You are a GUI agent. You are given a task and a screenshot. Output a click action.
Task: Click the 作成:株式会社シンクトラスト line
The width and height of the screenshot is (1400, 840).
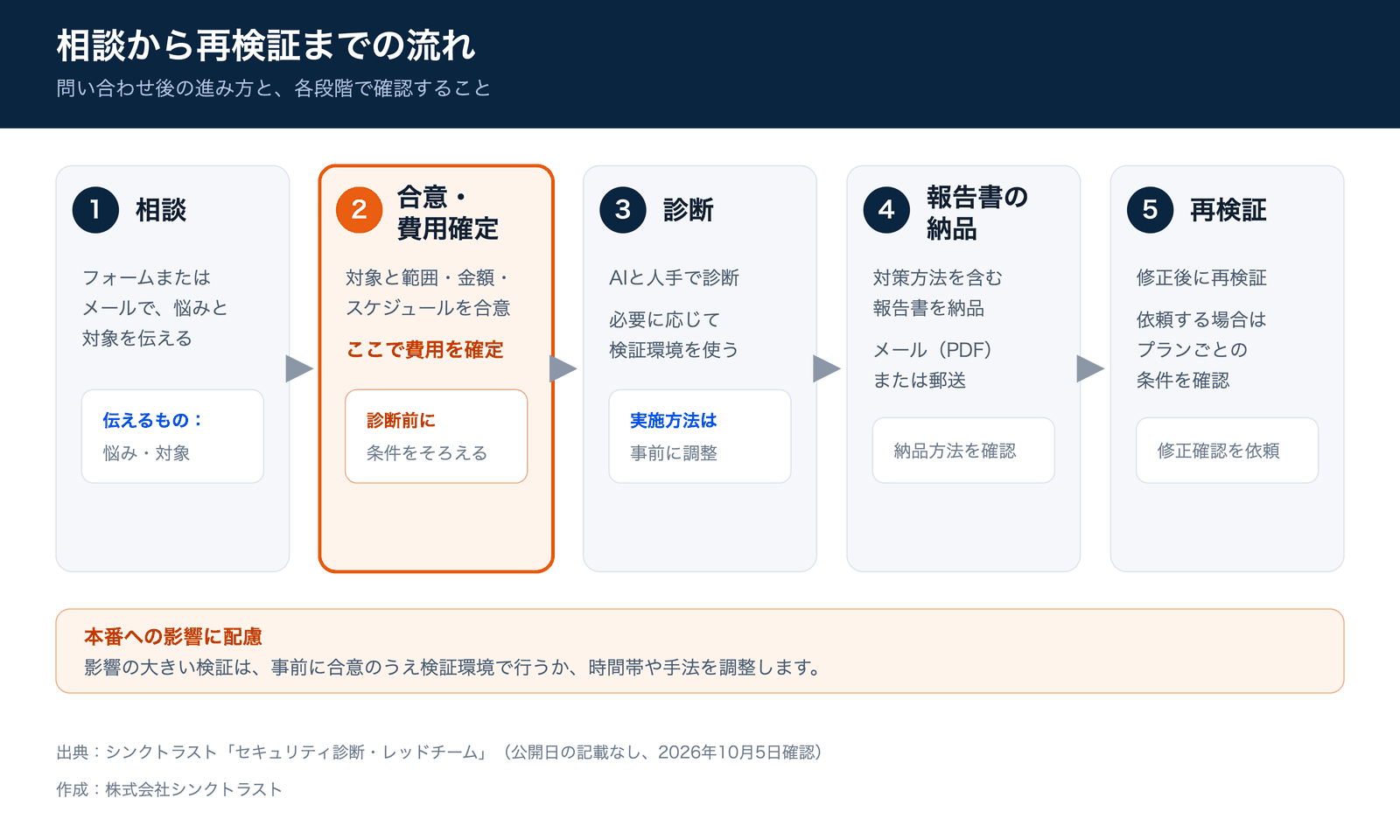pos(170,789)
